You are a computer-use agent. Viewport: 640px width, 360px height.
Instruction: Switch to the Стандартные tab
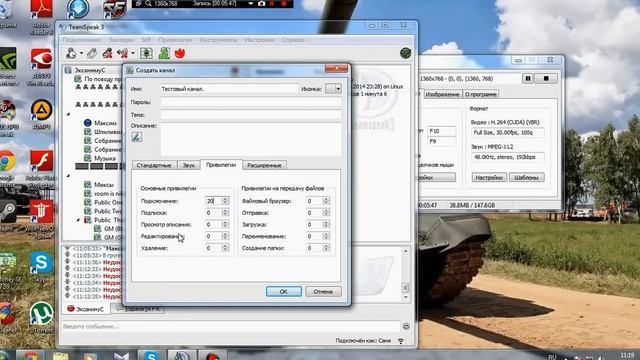coord(154,165)
